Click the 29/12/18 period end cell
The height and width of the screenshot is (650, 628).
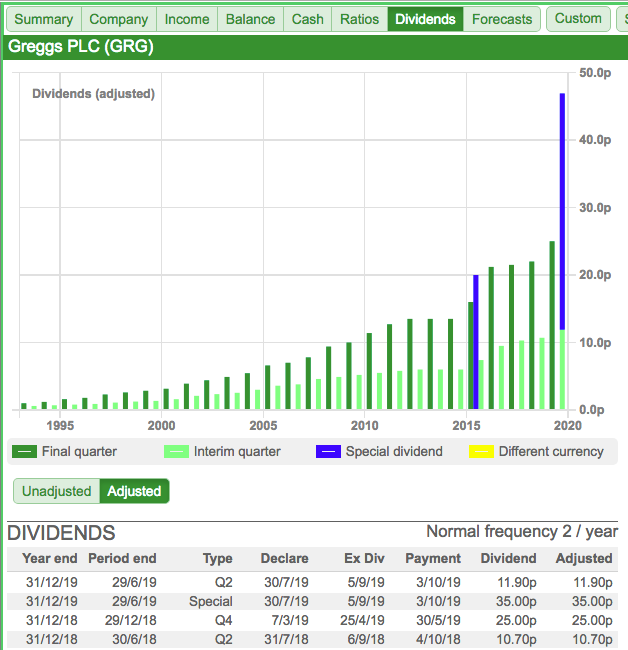tap(131, 621)
